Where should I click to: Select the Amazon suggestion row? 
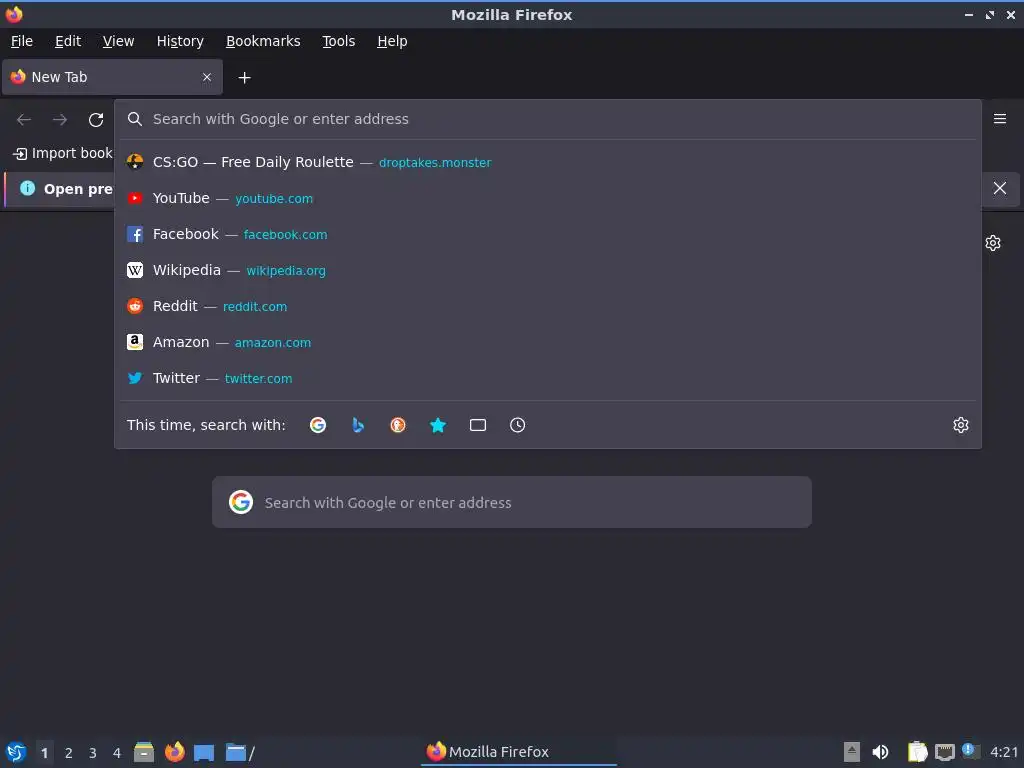(x=548, y=342)
